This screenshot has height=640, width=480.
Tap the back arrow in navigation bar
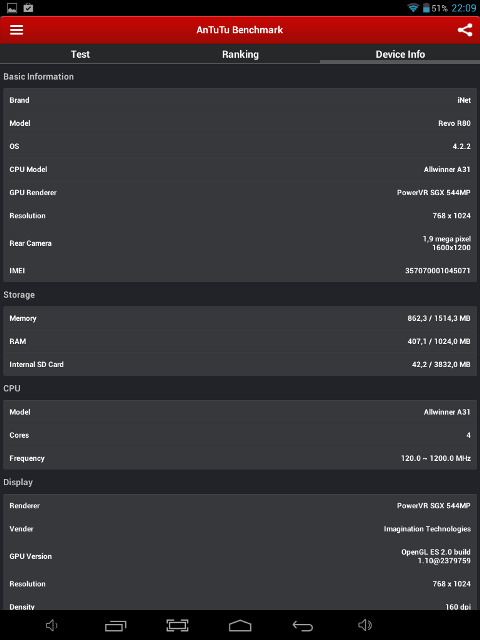(302, 625)
